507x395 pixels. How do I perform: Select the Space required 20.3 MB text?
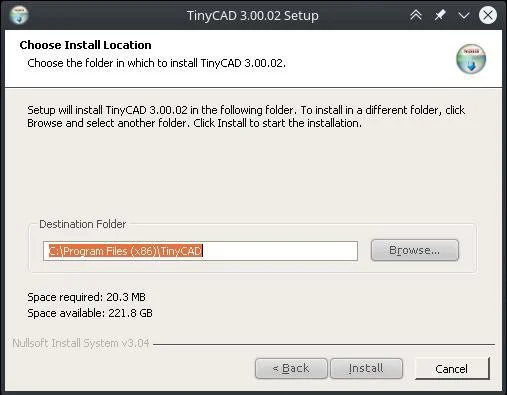click(x=86, y=297)
